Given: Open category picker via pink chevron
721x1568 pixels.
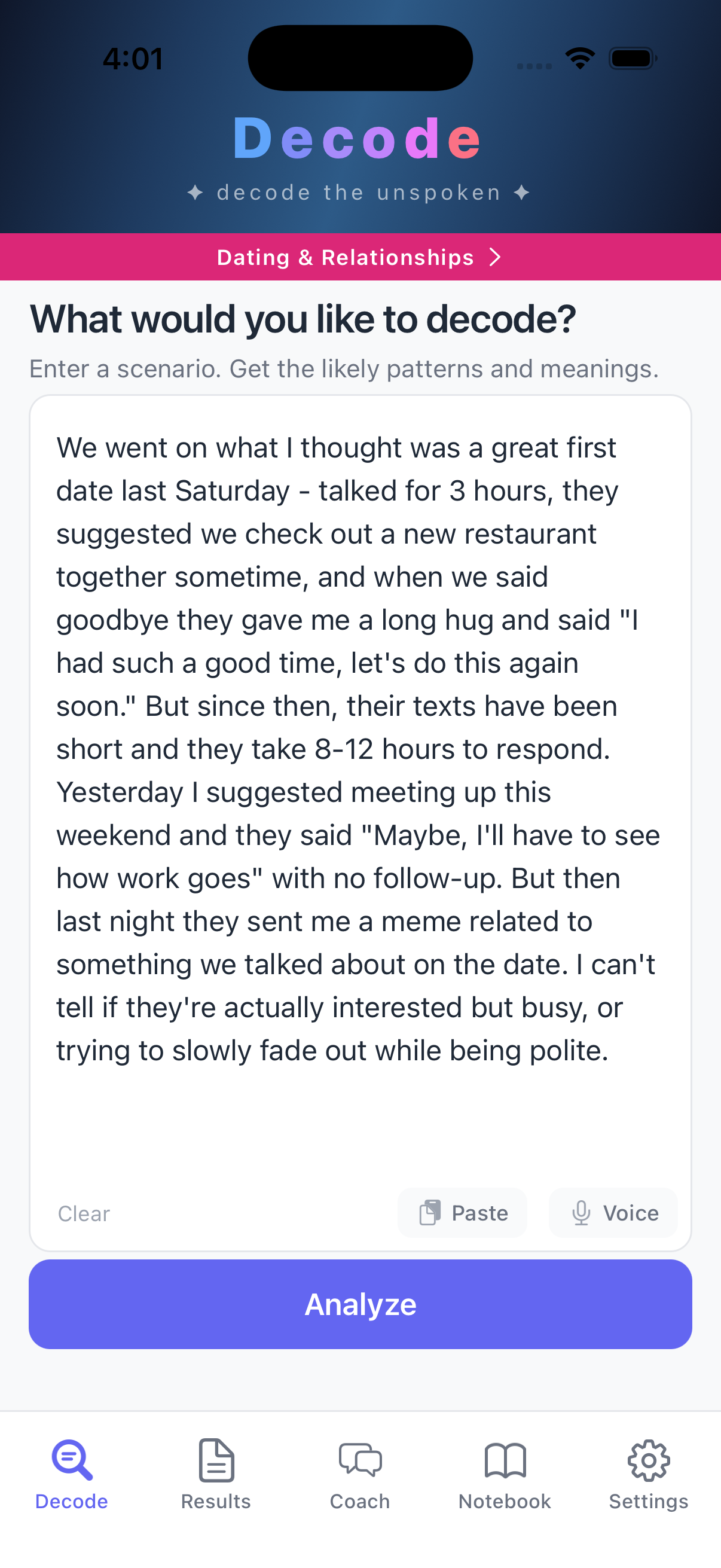Looking at the screenshot, I should 494,257.
